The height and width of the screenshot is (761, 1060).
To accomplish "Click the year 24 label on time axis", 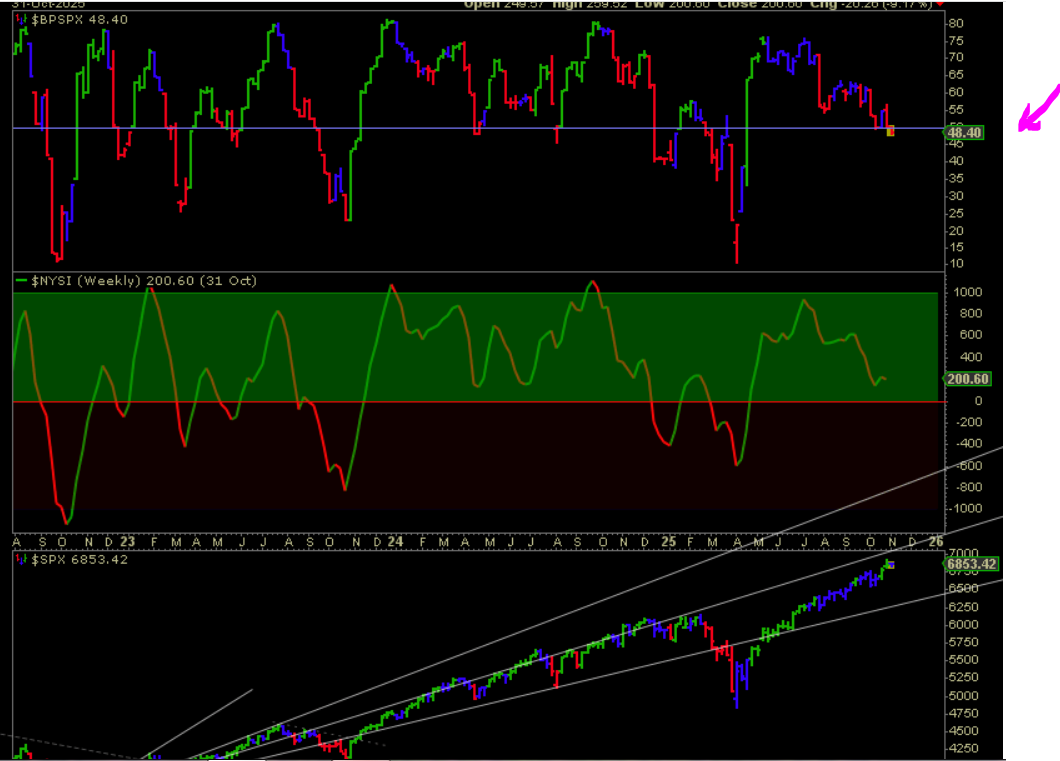I will [x=395, y=541].
